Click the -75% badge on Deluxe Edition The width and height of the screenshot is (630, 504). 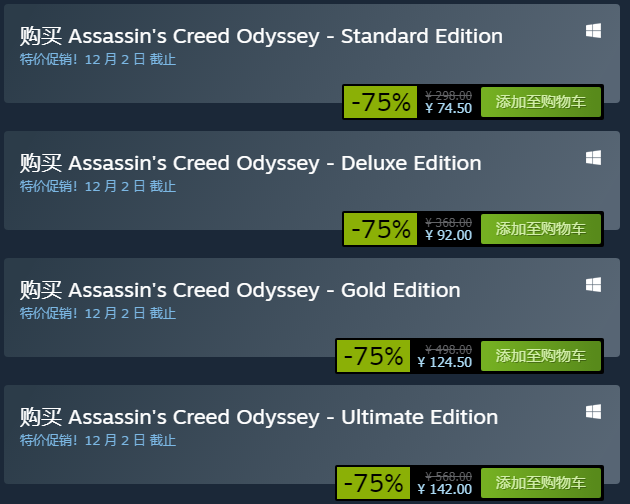tap(380, 229)
